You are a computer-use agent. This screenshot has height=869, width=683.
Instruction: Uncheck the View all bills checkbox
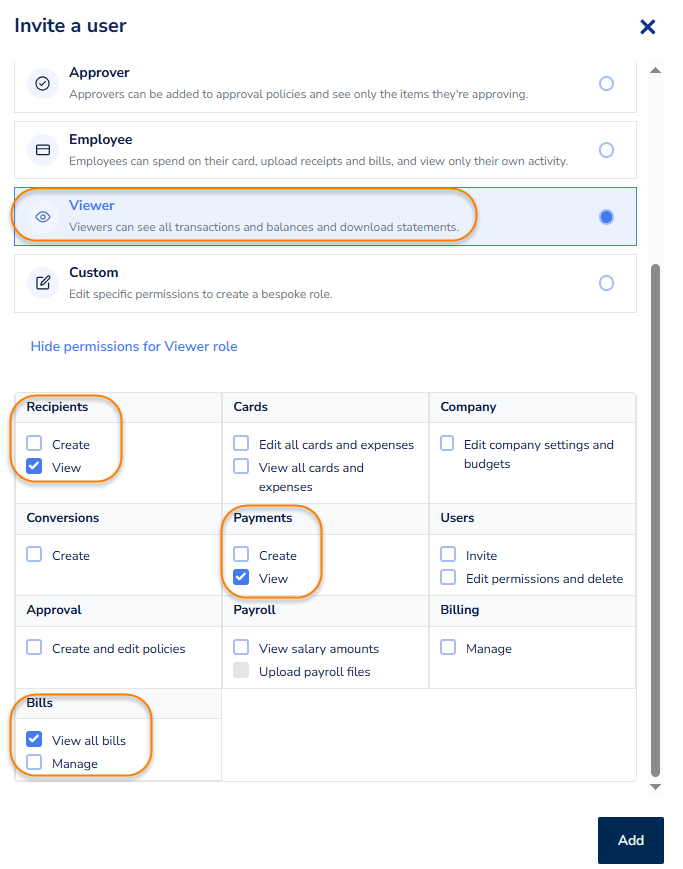[x=35, y=740]
